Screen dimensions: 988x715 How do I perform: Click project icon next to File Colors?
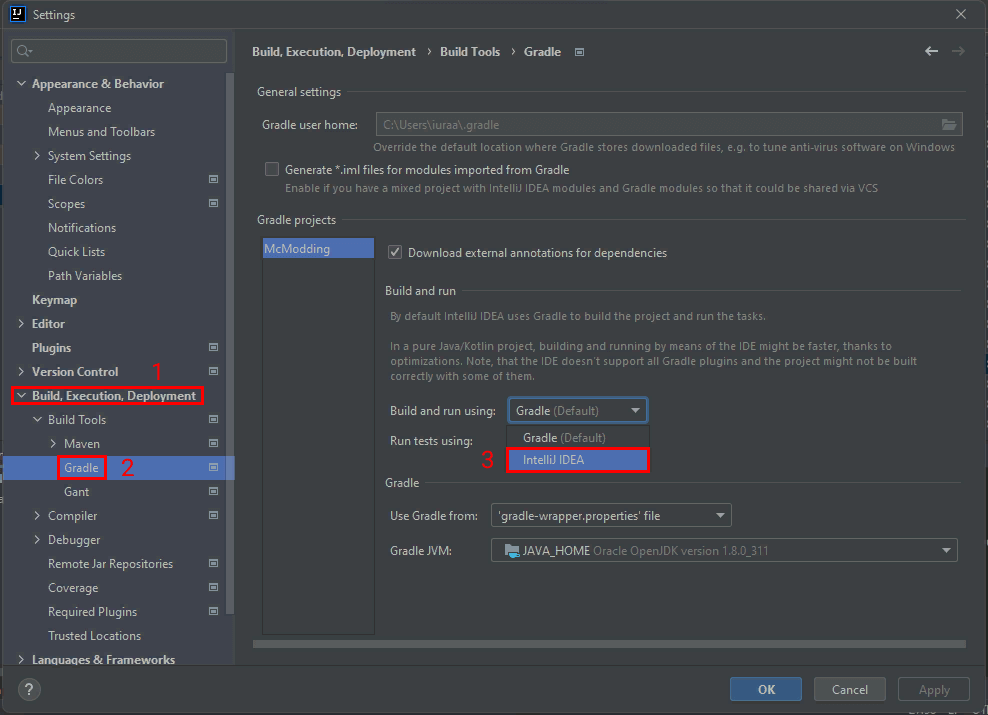click(x=213, y=180)
